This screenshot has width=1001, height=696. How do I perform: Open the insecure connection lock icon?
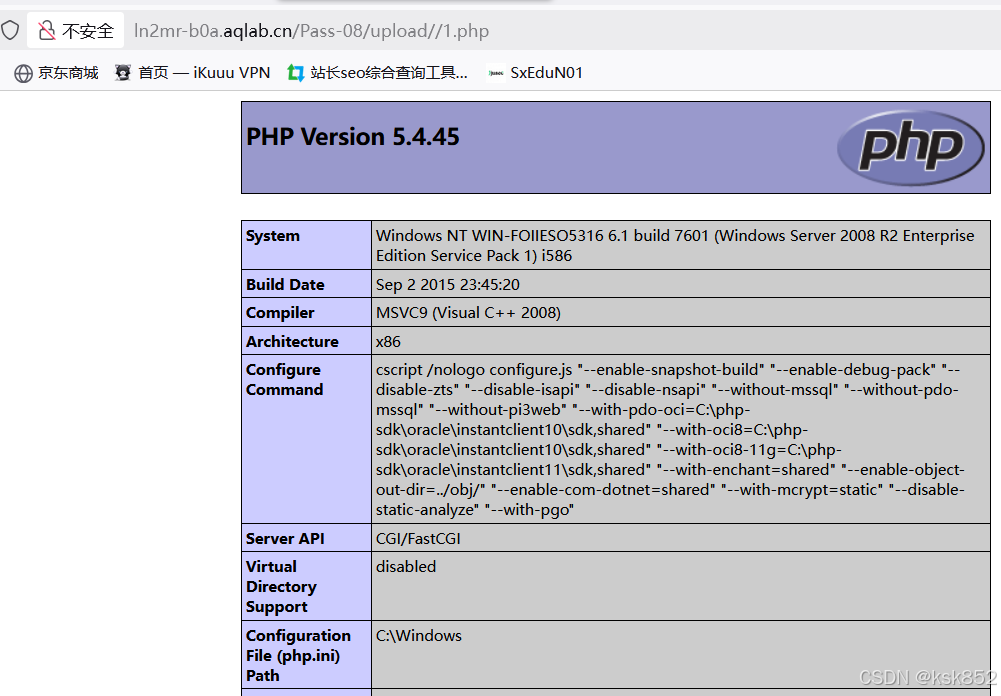[x=47, y=30]
